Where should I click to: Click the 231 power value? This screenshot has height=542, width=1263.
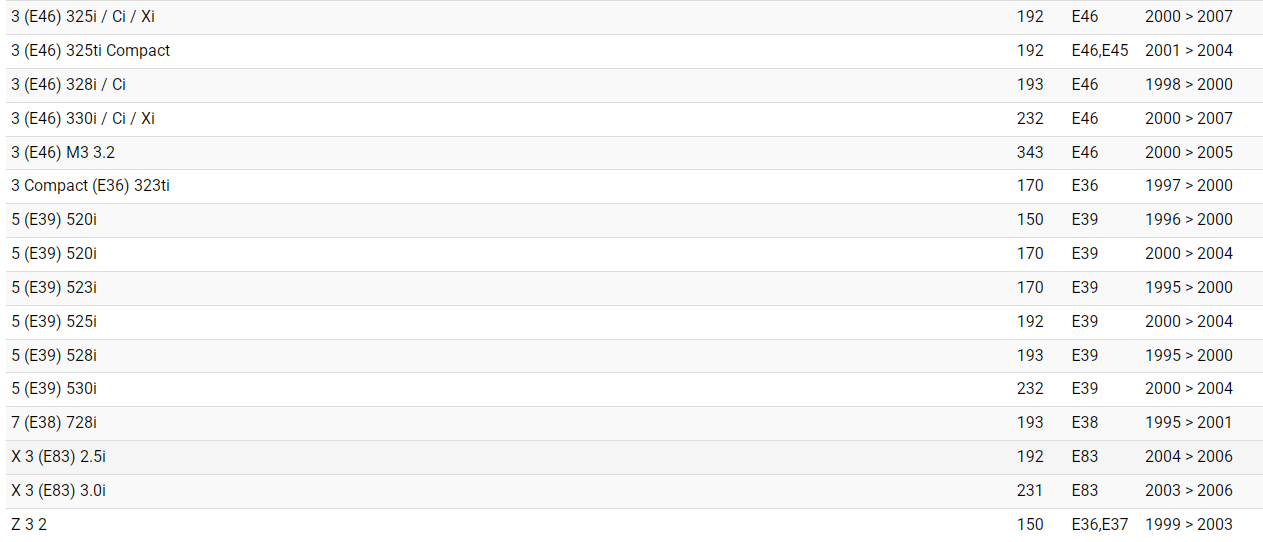pyautogui.click(x=1029, y=491)
